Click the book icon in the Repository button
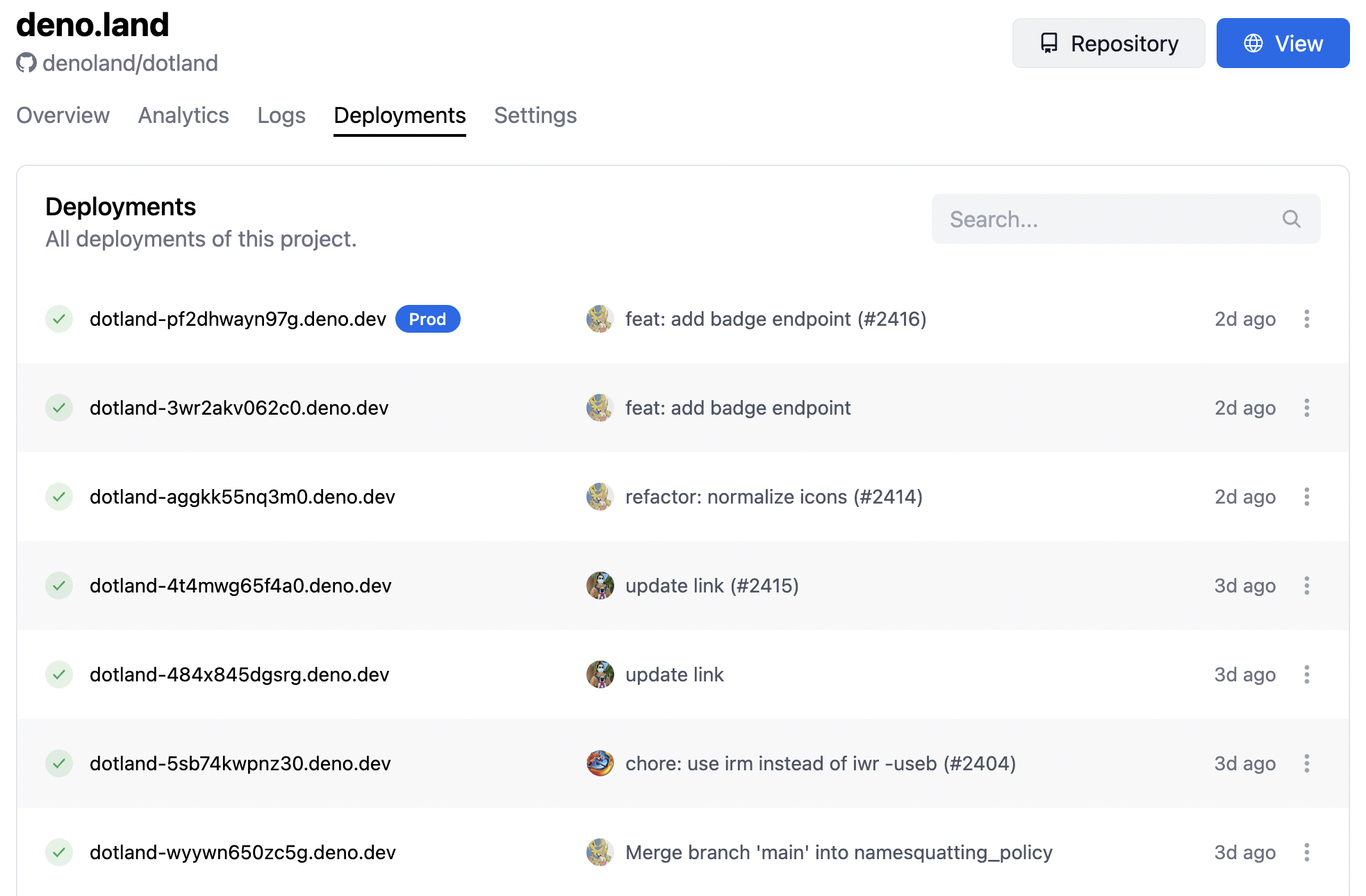 [1049, 43]
